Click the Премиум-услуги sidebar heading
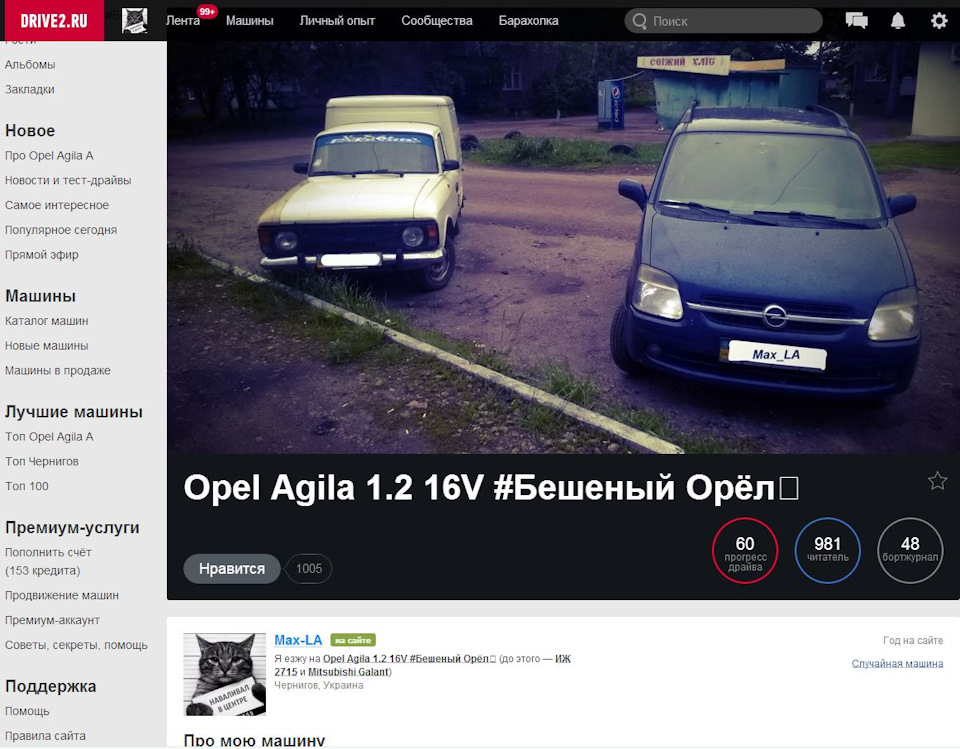Viewport: 960px width, 749px height. click(x=72, y=527)
